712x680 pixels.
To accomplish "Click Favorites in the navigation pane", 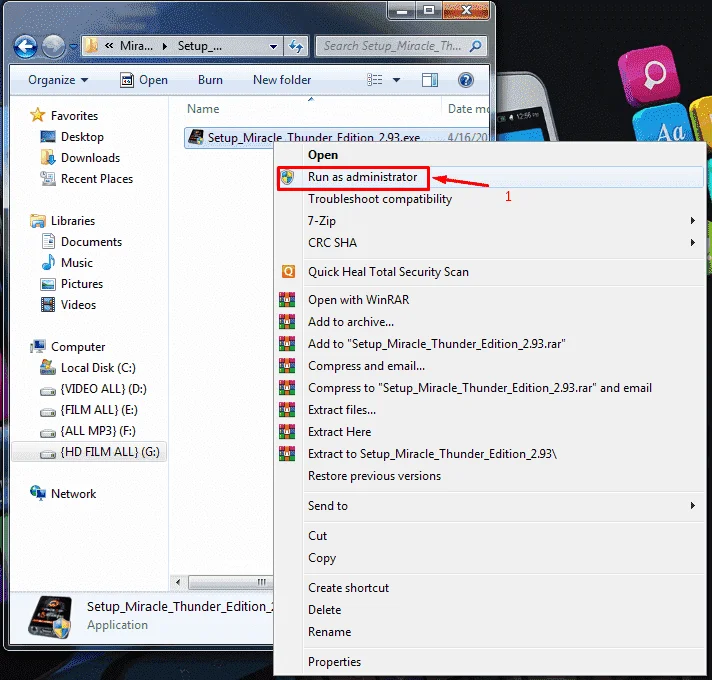I will tap(74, 116).
